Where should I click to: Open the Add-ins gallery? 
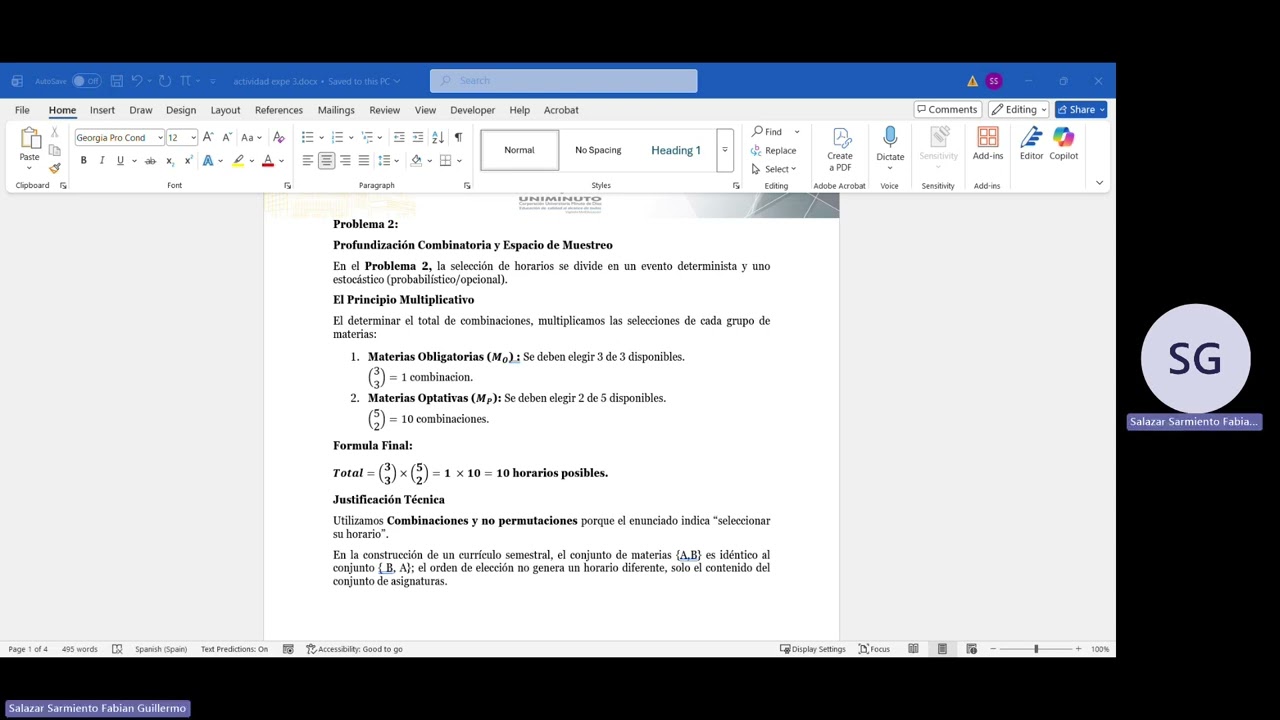coord(988,144)
